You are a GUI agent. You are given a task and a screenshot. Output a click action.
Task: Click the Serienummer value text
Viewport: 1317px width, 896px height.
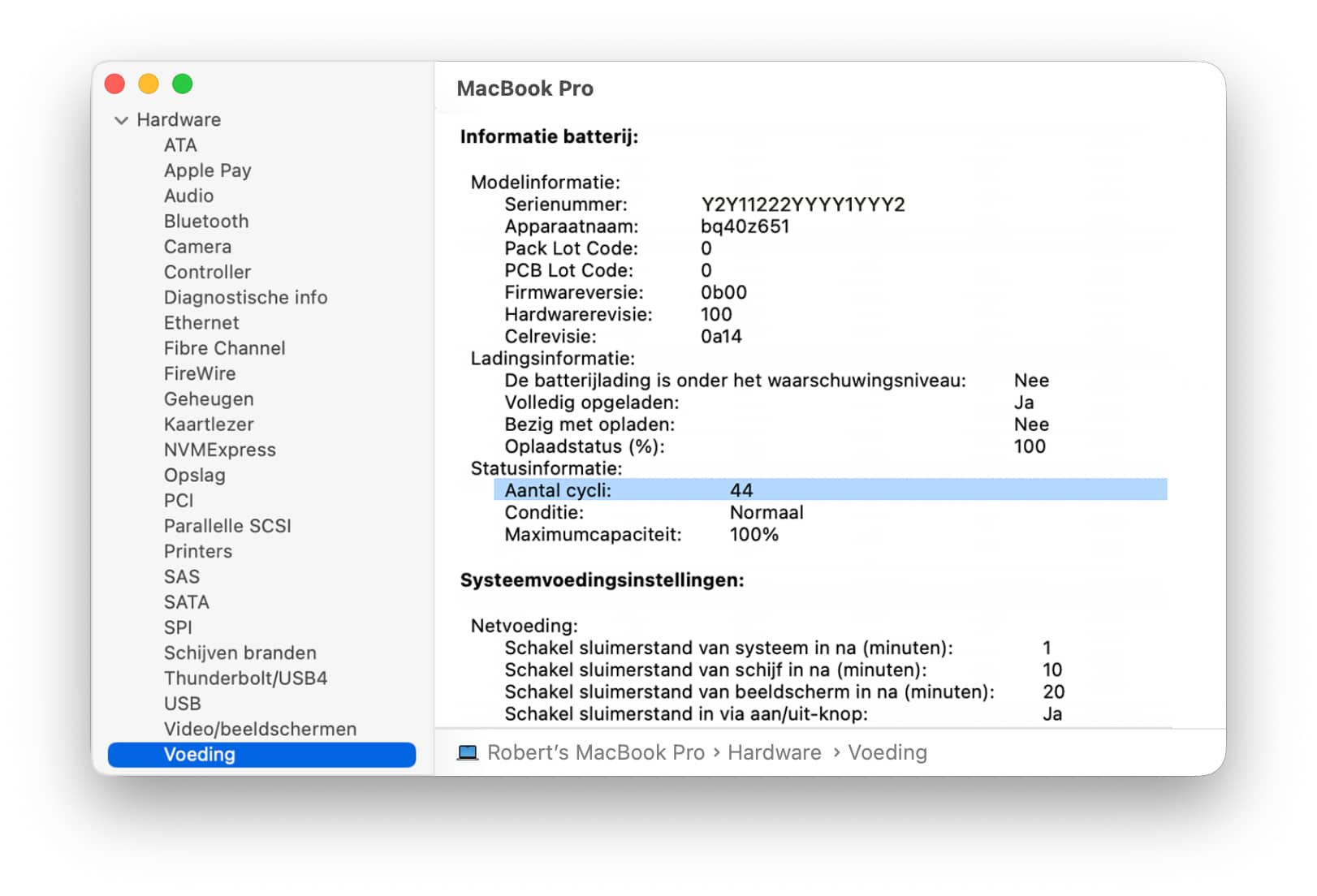[x=802, y=205]
